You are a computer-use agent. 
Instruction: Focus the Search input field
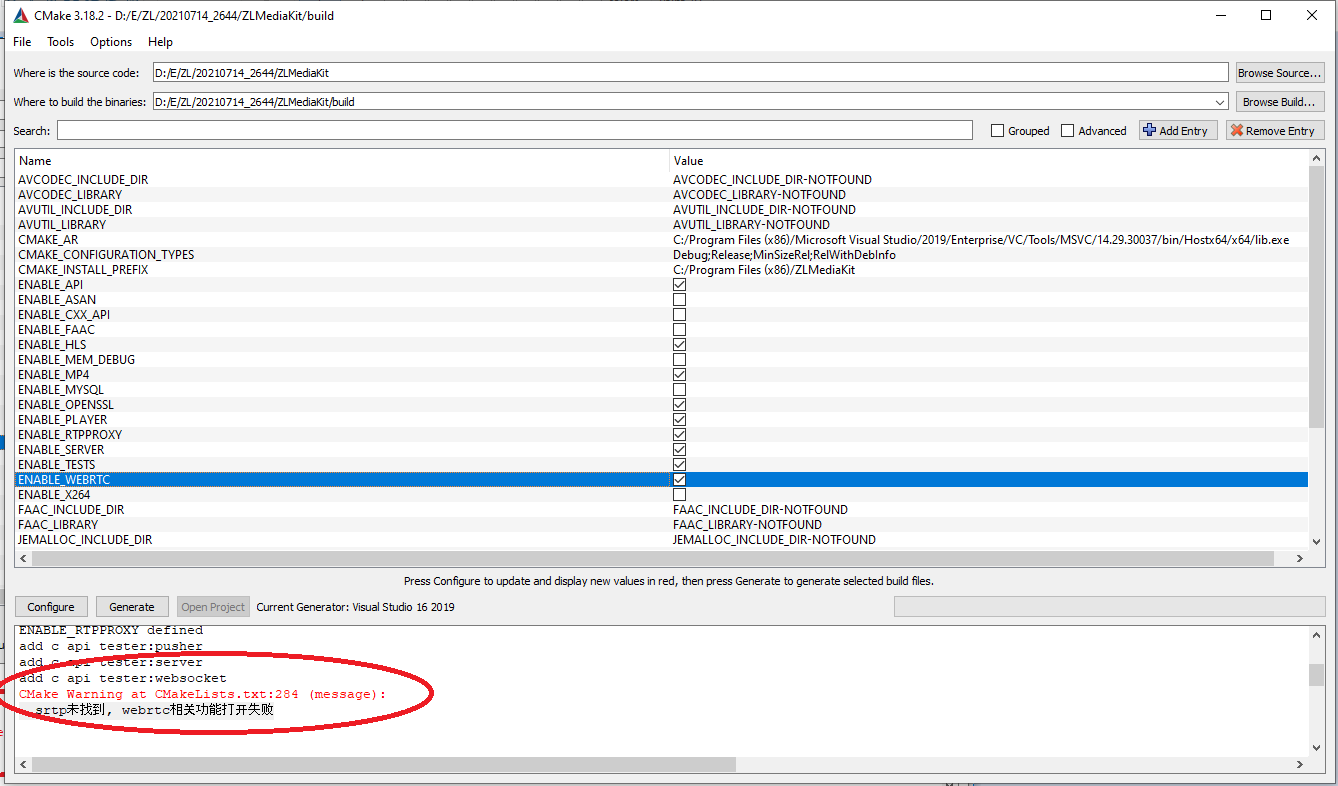tap(514, 131)
